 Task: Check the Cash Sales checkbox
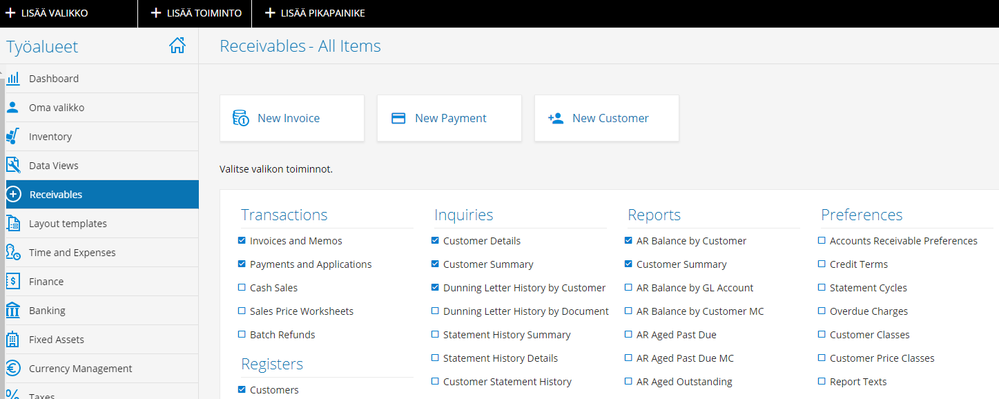241,287
